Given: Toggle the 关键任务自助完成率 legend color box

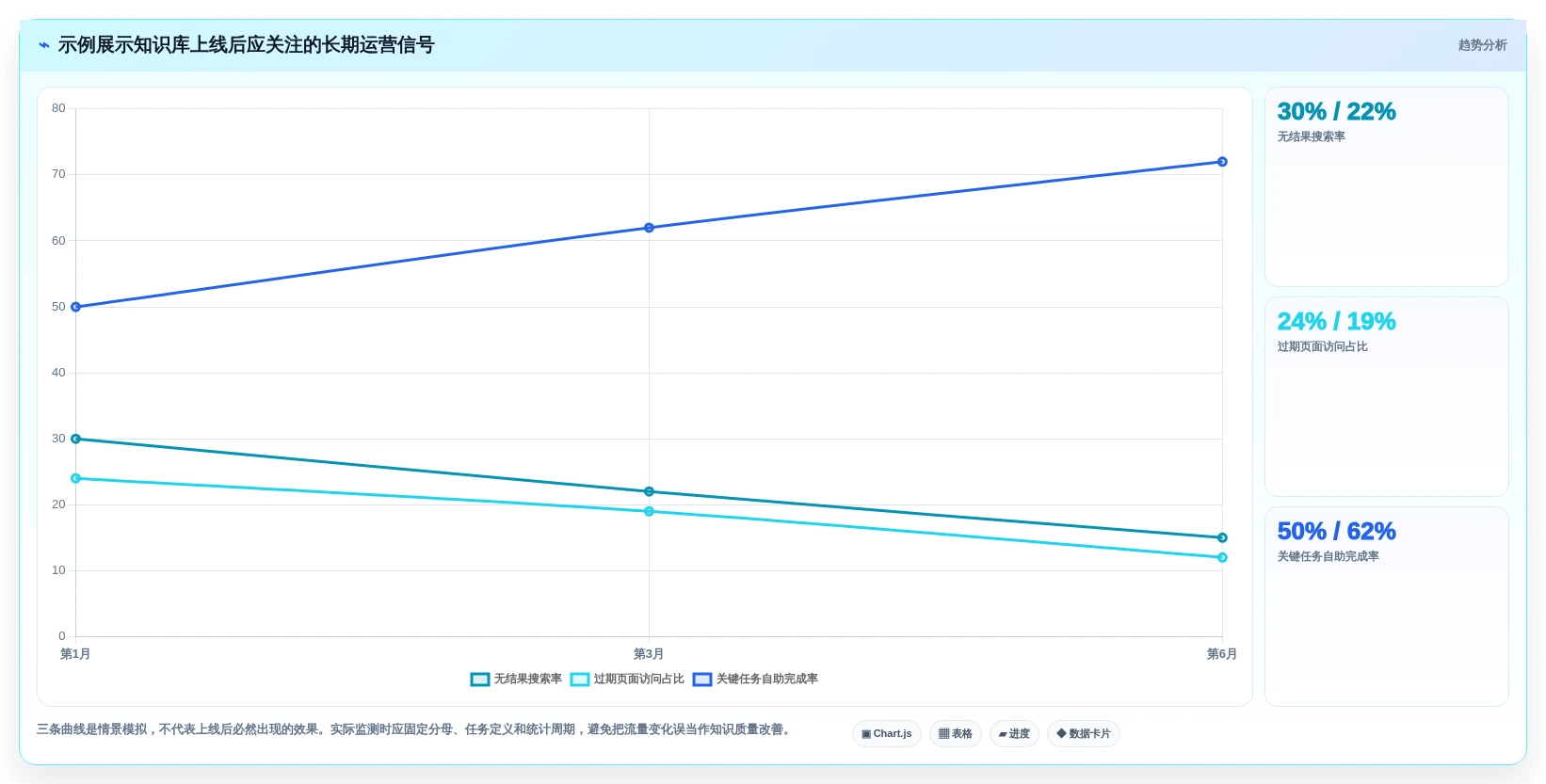Looking at the screenshot, I should point(702,680).
